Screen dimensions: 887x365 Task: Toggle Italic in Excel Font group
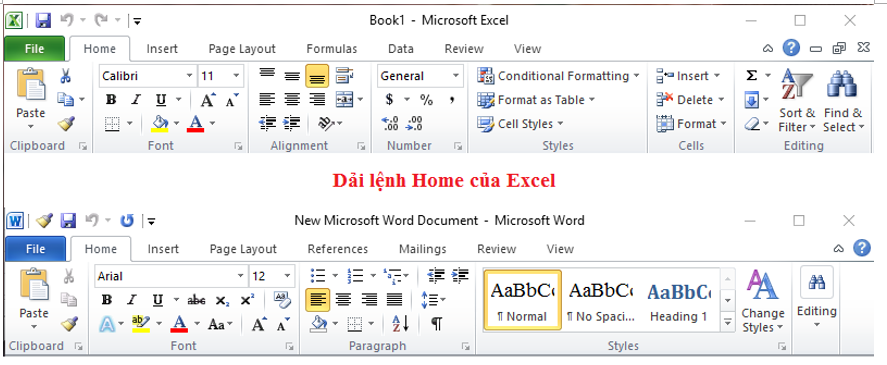136,100
